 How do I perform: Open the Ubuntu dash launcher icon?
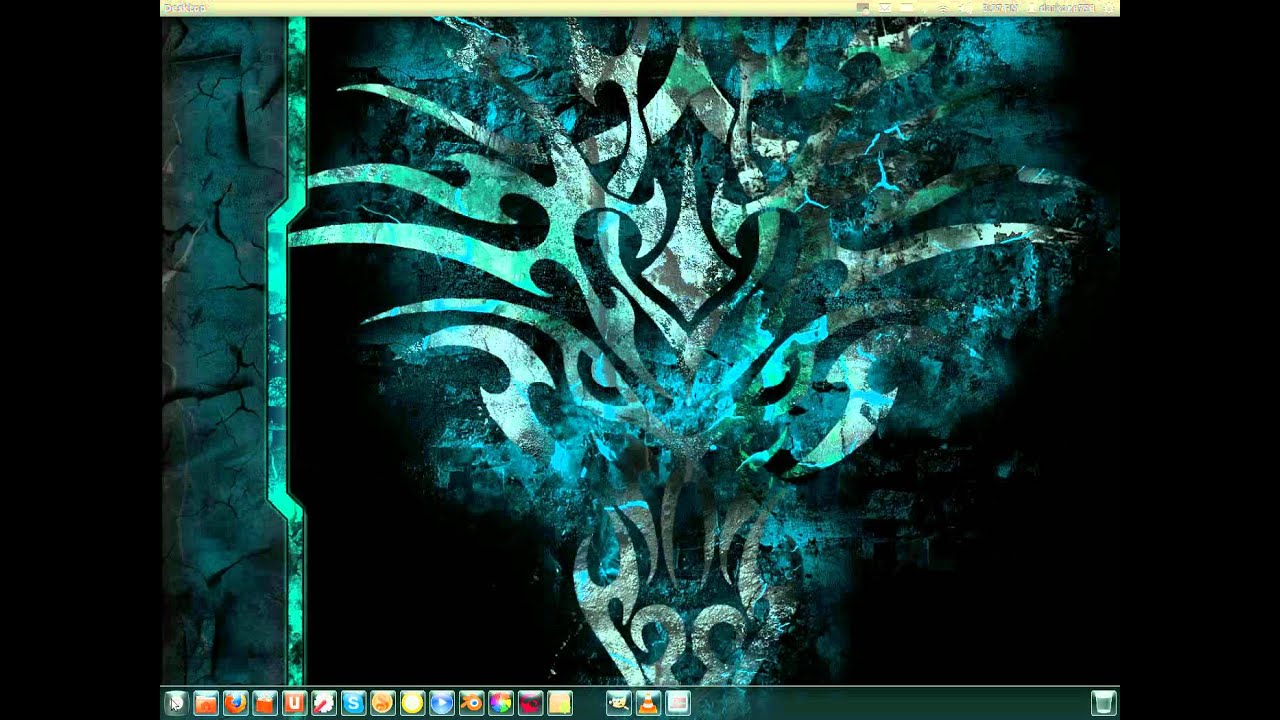[175, 703]
